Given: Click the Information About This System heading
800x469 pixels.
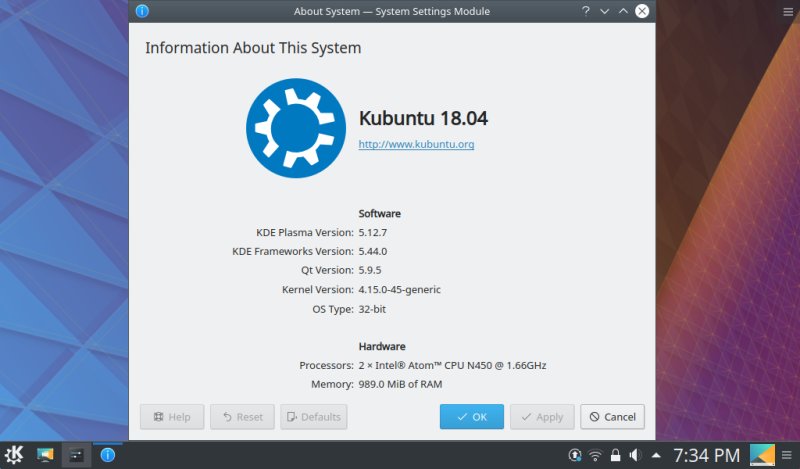Looking at the screenshot, I should coord(253,48).
